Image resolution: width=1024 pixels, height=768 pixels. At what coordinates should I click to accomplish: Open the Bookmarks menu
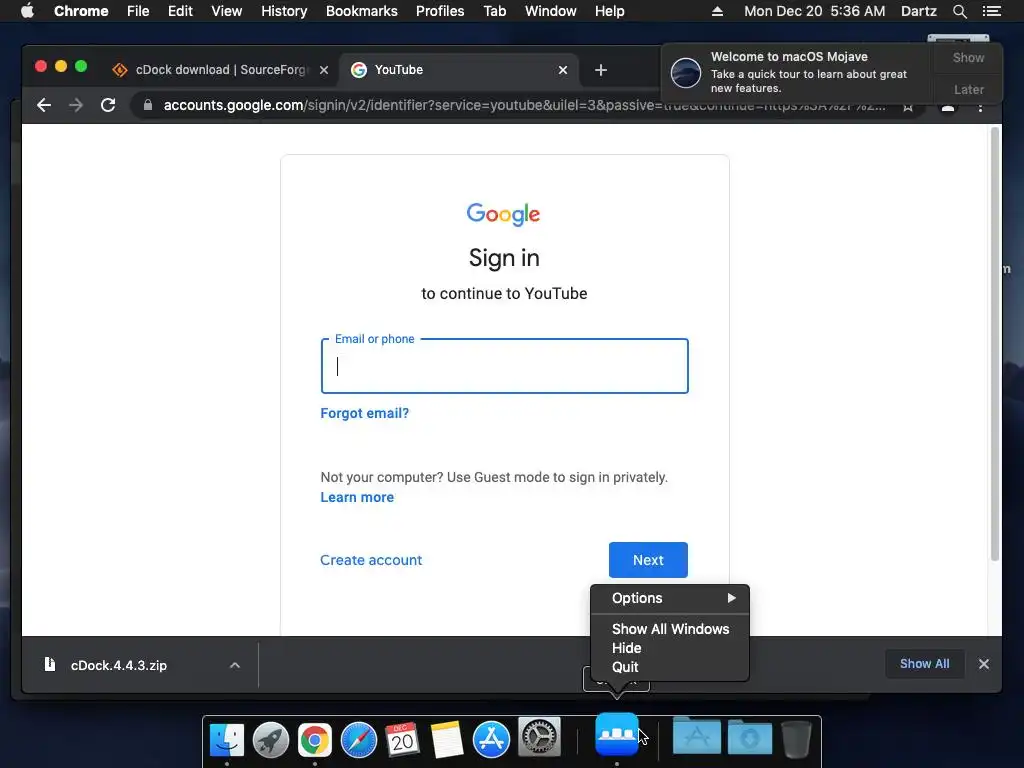point(362,11)
